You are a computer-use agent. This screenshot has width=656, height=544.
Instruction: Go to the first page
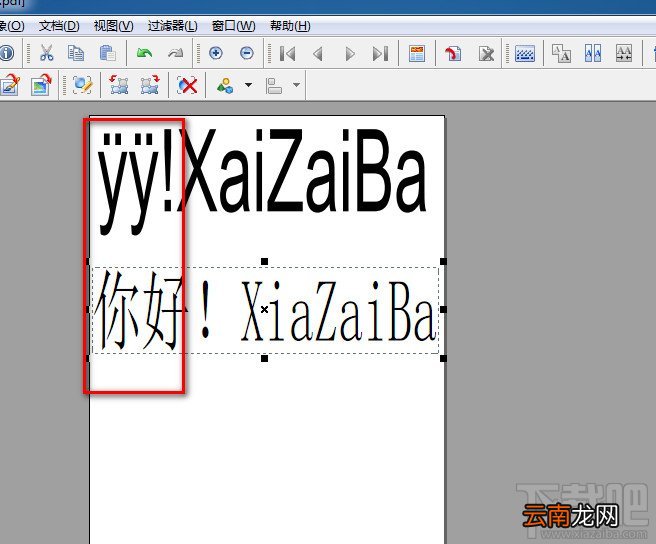click(x=287, y=54)
